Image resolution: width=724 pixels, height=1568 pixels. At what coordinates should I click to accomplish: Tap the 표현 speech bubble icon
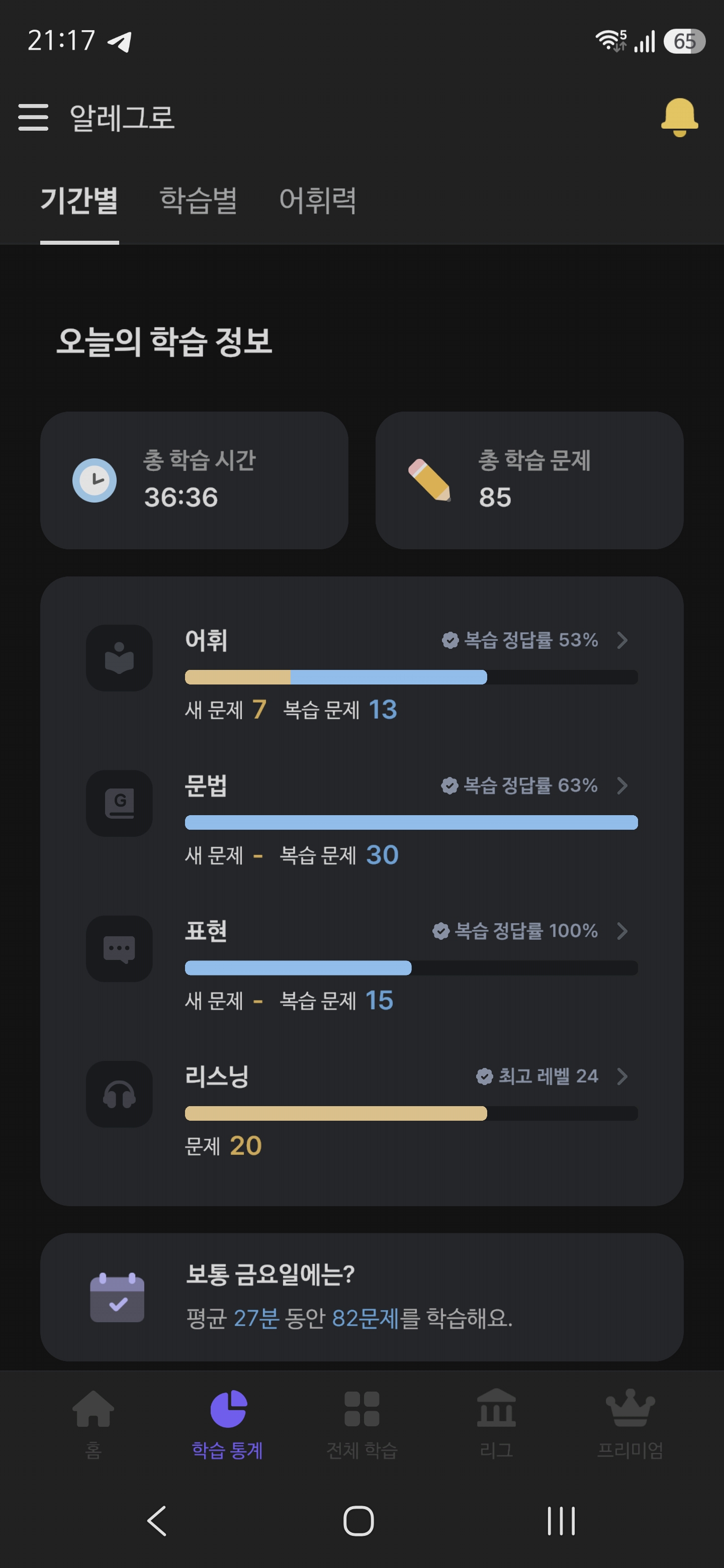[119, 949]
